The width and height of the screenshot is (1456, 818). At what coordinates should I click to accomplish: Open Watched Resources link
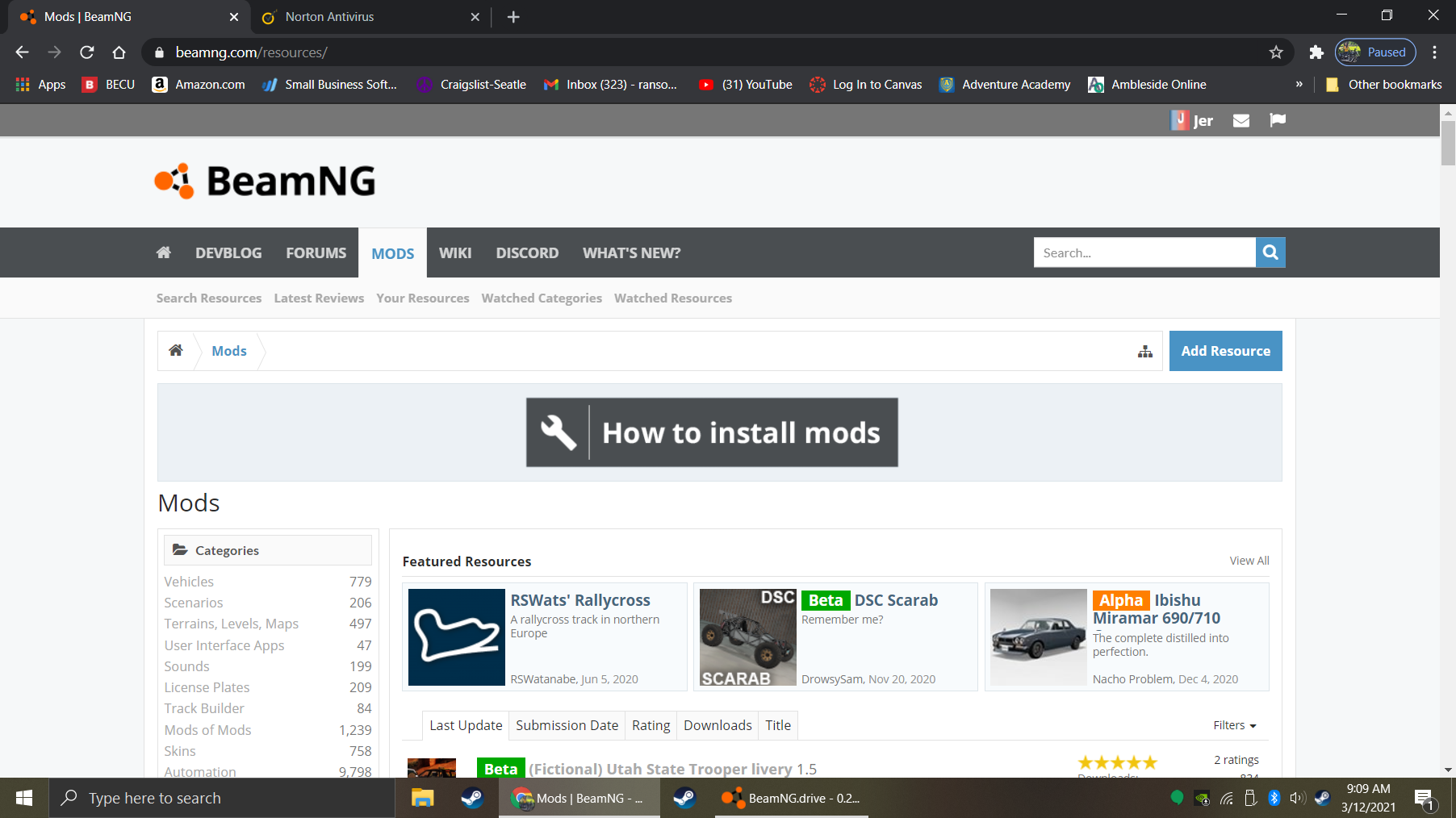[x=673, y=298]
